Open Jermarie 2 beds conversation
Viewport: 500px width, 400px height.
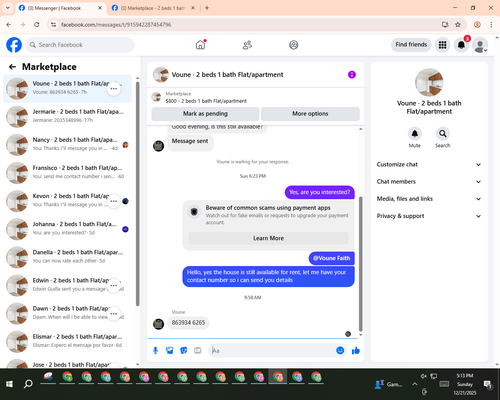click(x=67, y=117)
